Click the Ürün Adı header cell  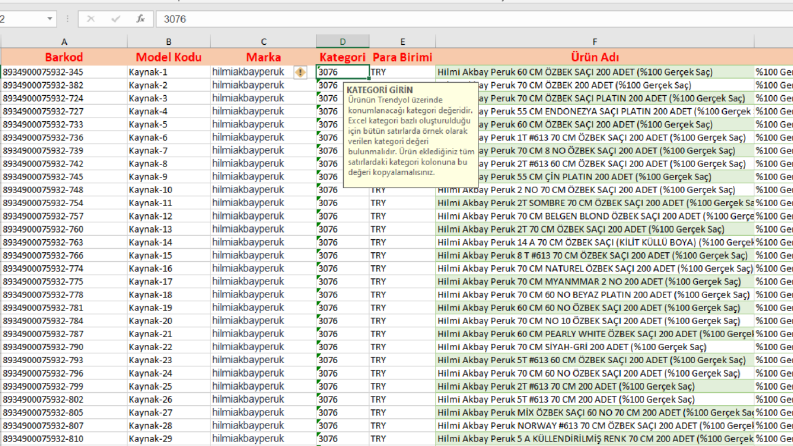point(594,57)
